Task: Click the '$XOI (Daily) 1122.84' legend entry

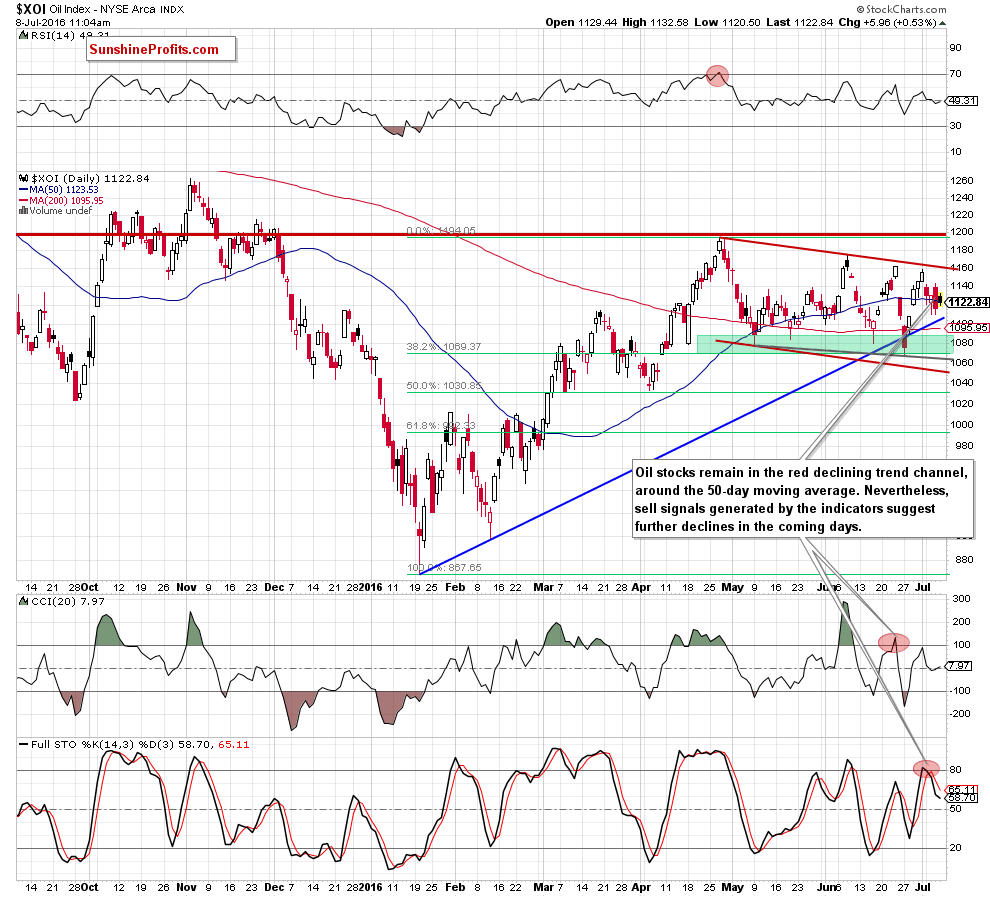Action: coord(90,179)
